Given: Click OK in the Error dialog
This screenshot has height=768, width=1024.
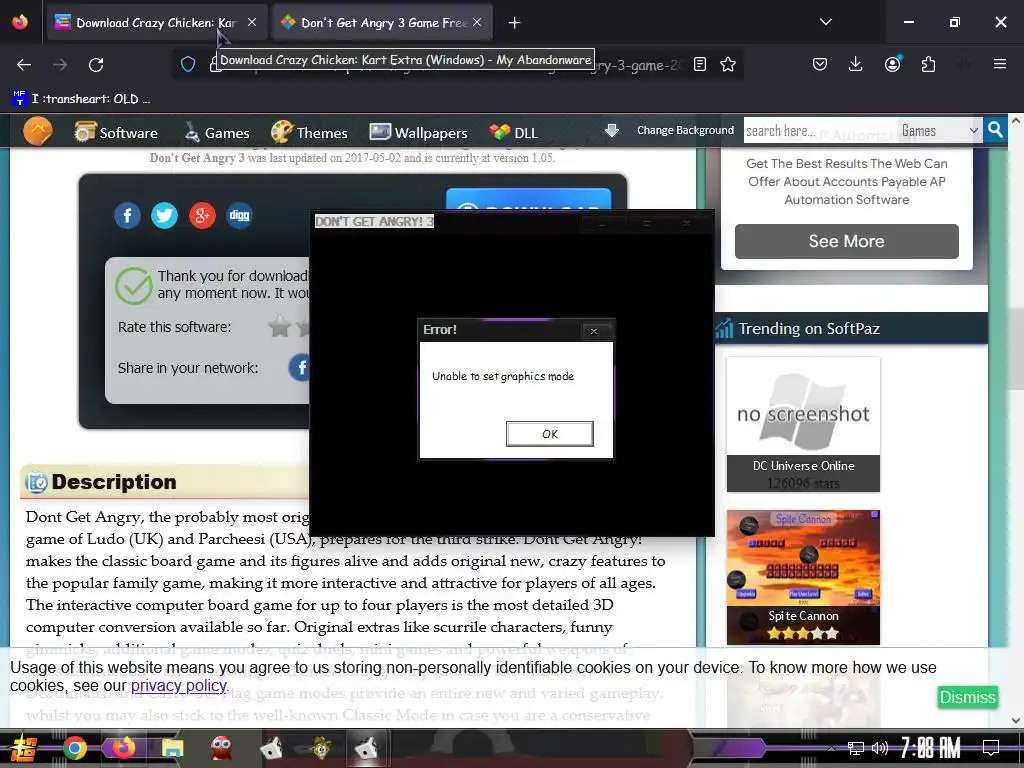Looking at the screenshot, I should coord(549,434).
